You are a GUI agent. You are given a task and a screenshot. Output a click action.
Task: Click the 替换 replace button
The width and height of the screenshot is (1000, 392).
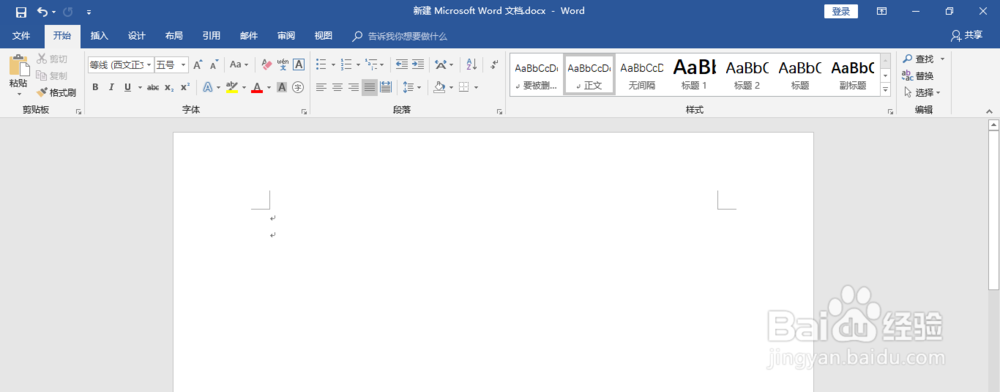918,75
